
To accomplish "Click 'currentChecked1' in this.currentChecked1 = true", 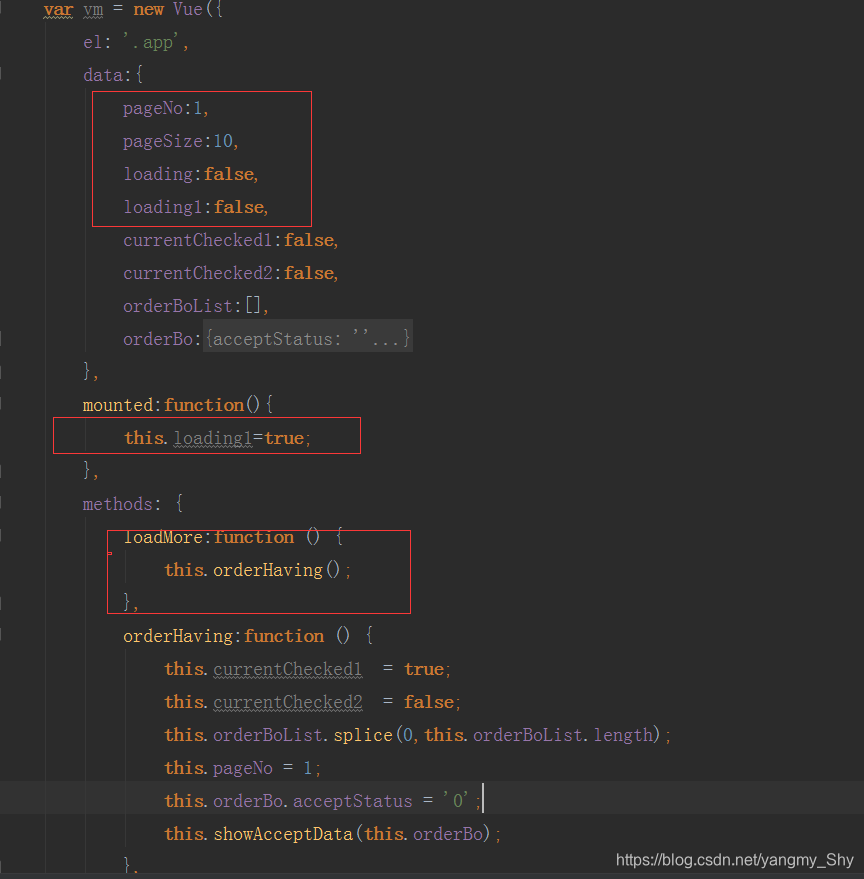I will (x=288, y=669).
